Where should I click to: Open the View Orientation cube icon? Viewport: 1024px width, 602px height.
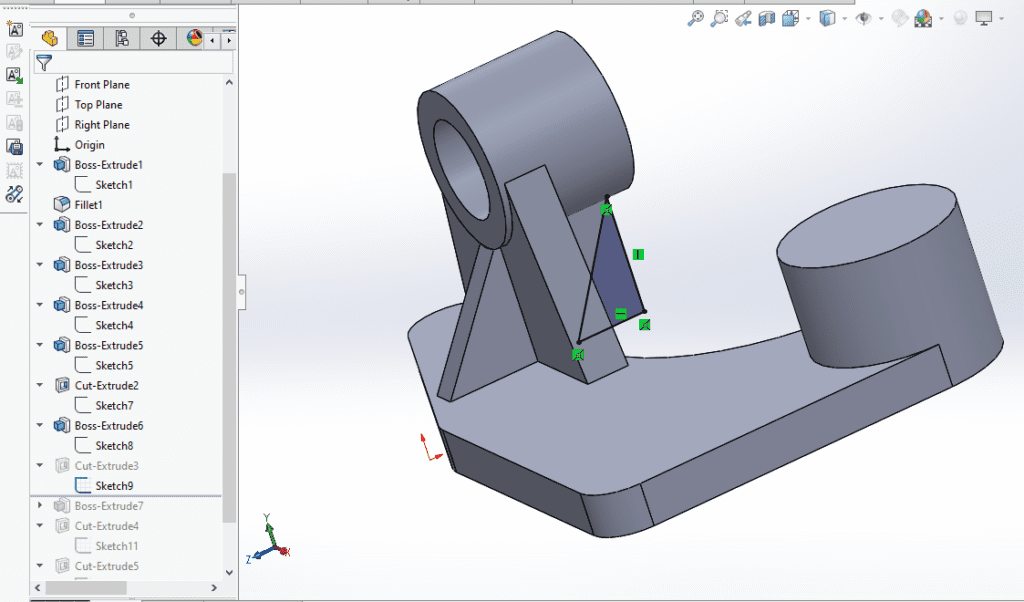pos(790,18)
